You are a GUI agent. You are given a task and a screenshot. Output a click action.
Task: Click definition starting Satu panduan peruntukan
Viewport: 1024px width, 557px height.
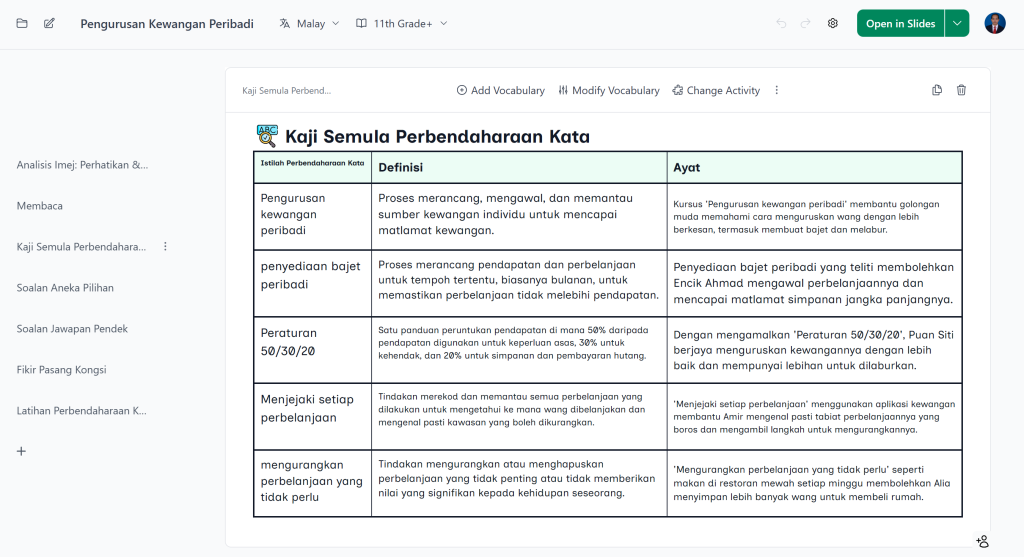[519, 350]
